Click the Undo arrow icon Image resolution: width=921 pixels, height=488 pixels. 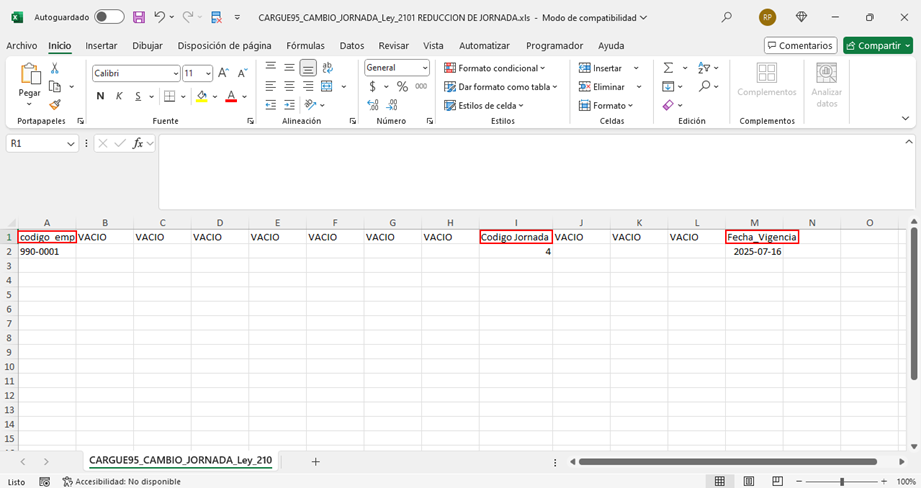pos(159,18)
